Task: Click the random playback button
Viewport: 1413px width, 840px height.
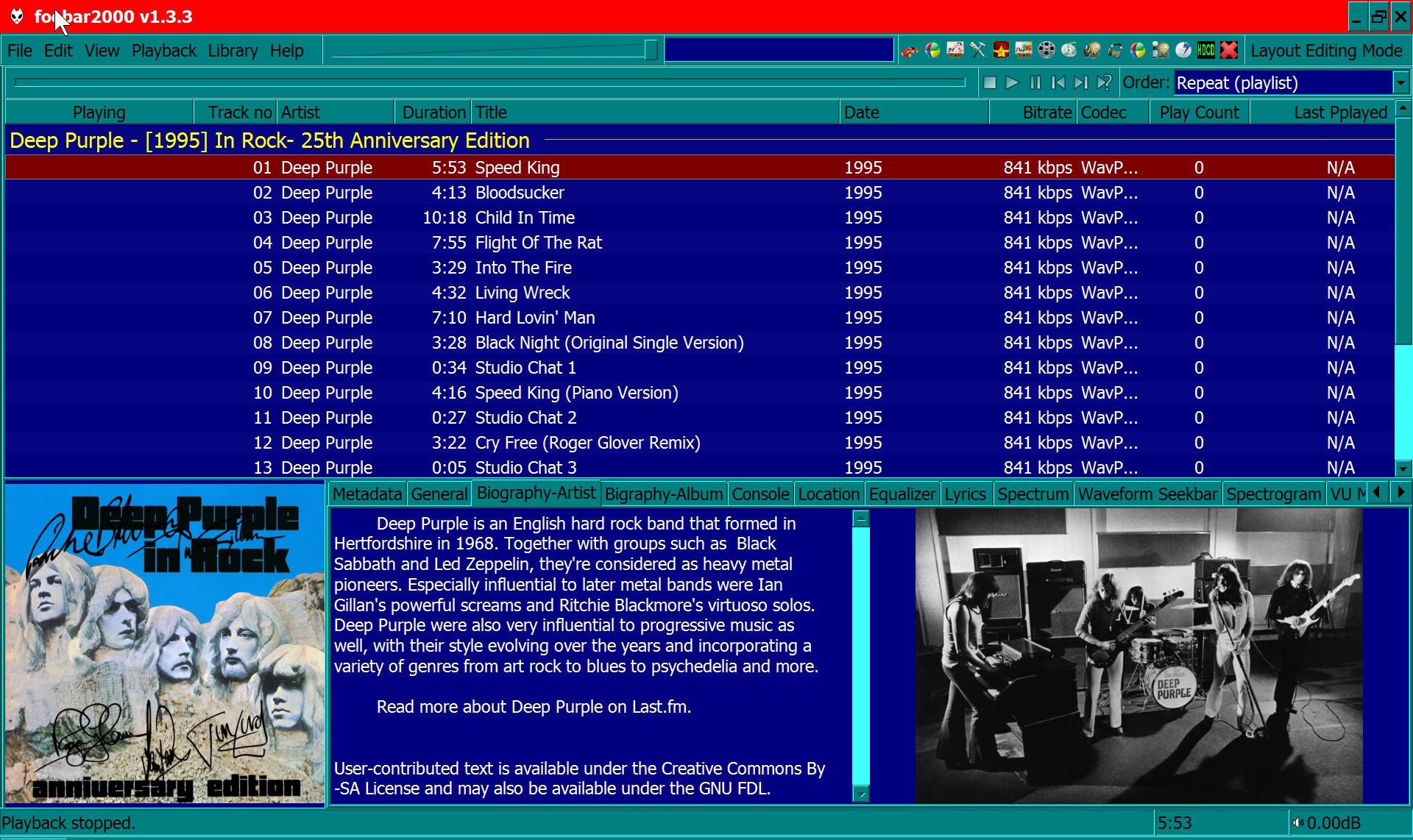Action: point(1103,83)
